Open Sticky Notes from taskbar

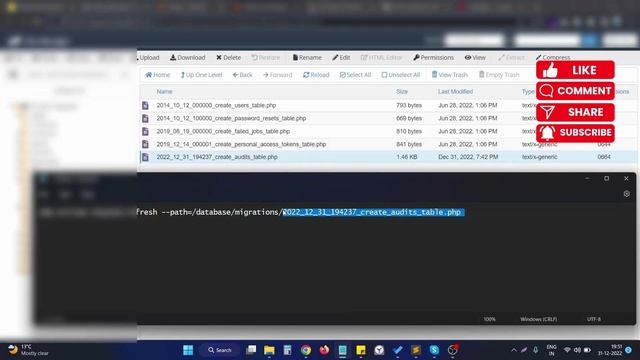pos(361,350)
